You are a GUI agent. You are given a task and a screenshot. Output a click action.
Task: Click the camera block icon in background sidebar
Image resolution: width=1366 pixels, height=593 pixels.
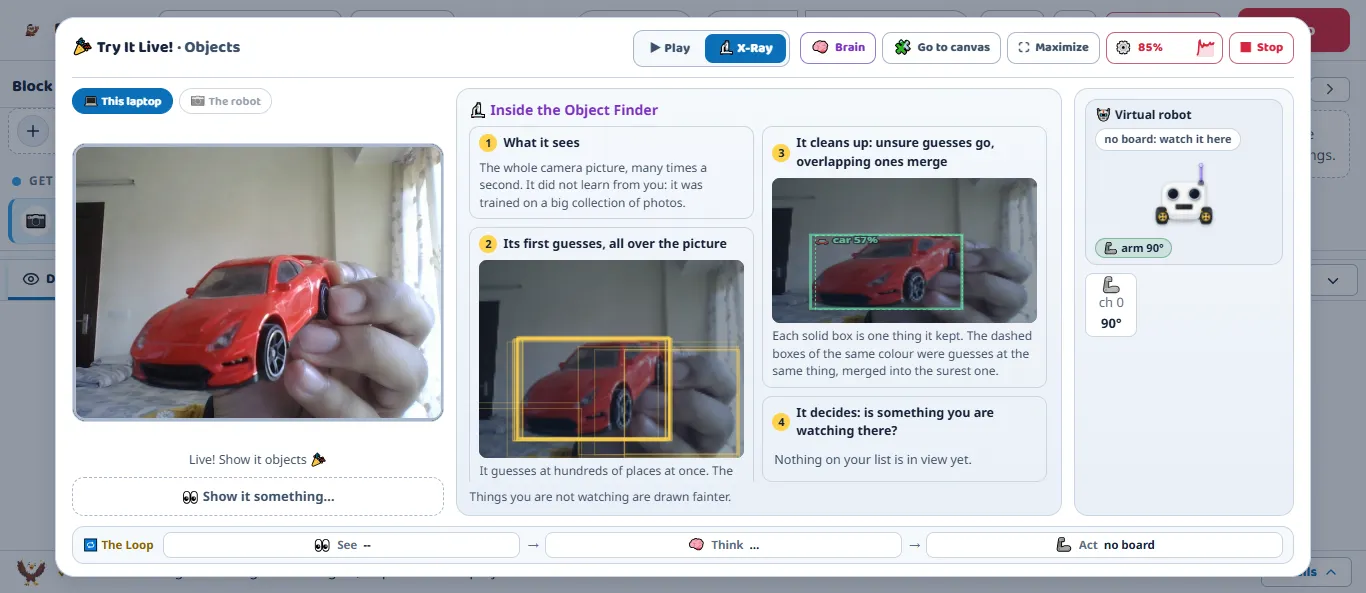(36, 221)
